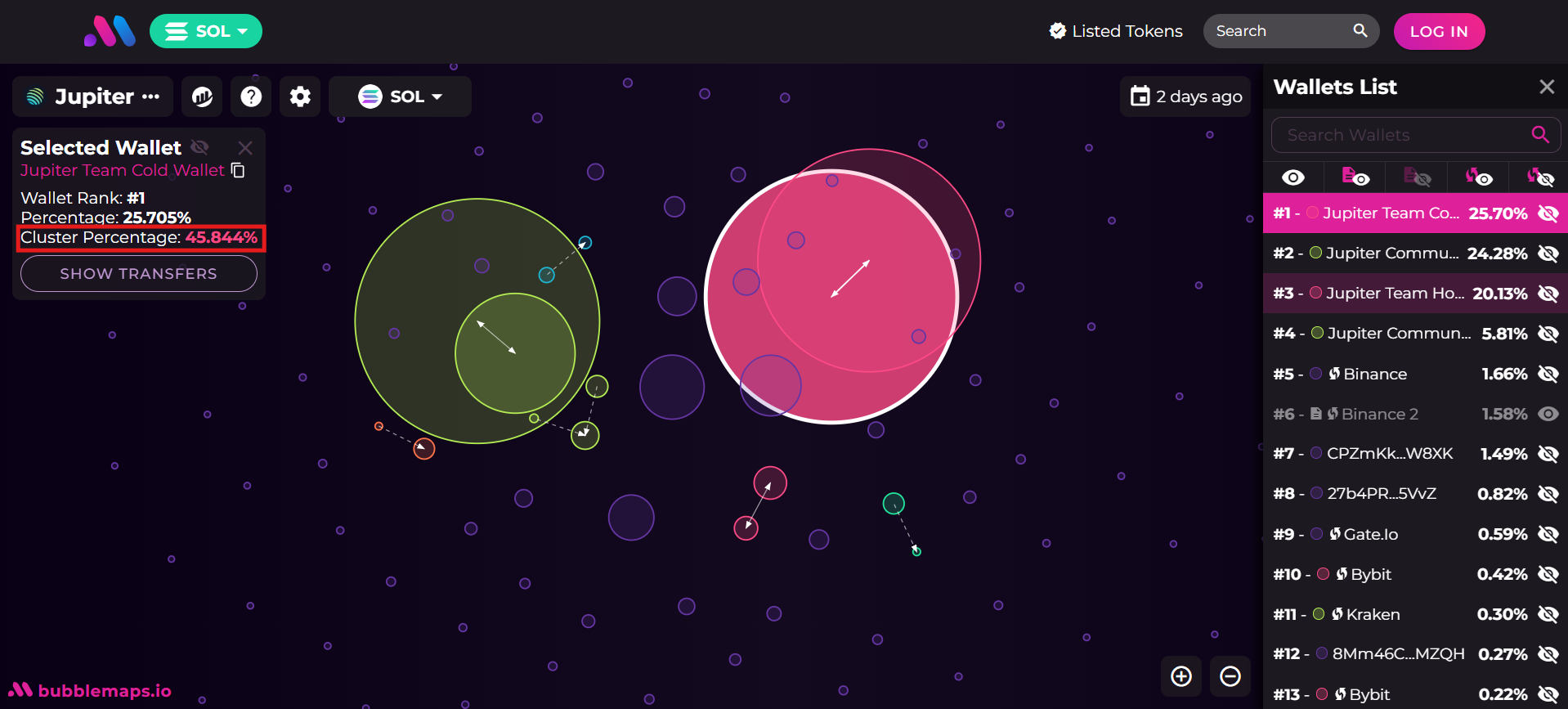
Task: Zoom out on the bubble map
Action: coord(1230,676)
